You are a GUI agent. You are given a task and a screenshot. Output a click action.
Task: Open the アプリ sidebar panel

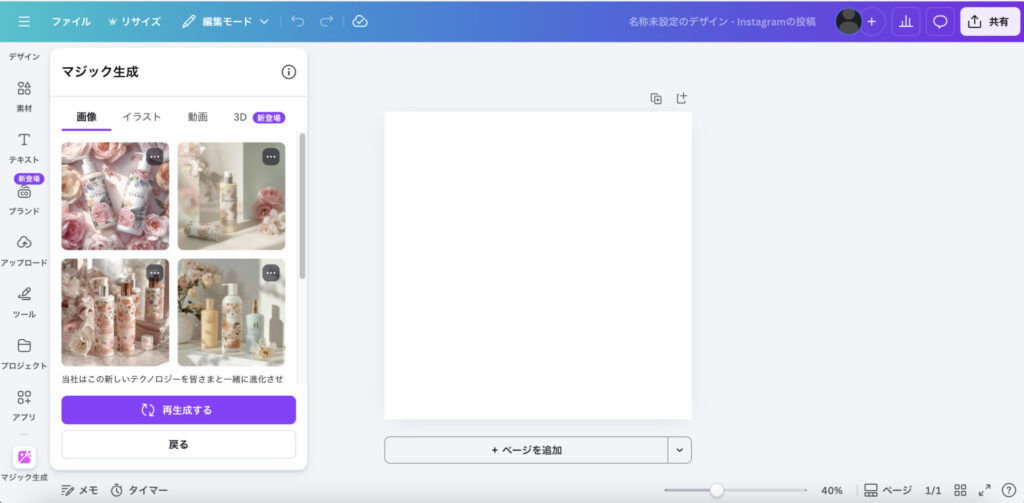(24, 406)
